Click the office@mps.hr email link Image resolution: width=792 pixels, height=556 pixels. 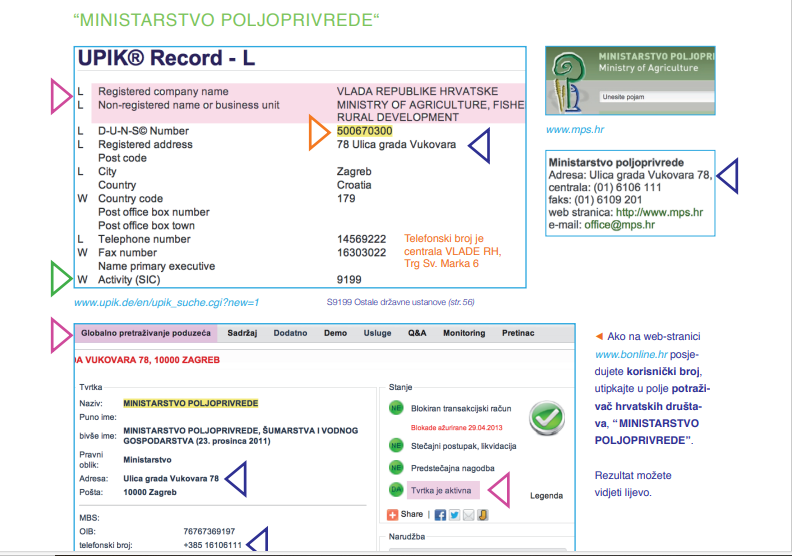coord(619,225)
